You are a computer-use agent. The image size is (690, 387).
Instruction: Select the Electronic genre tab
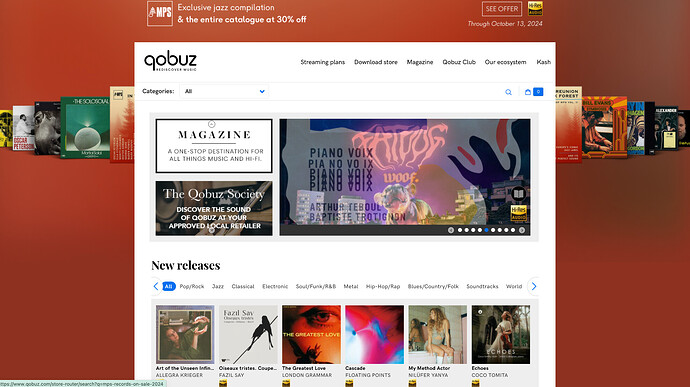[275, 286]
